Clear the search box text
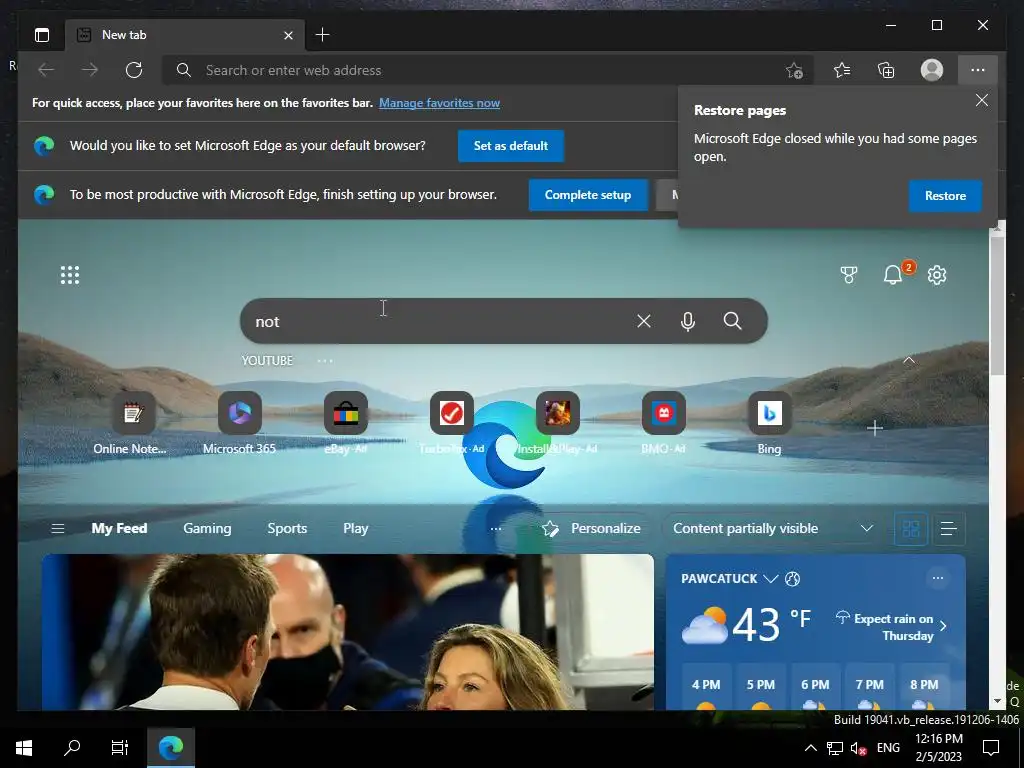1024x768 pixels. pos(644,321)
